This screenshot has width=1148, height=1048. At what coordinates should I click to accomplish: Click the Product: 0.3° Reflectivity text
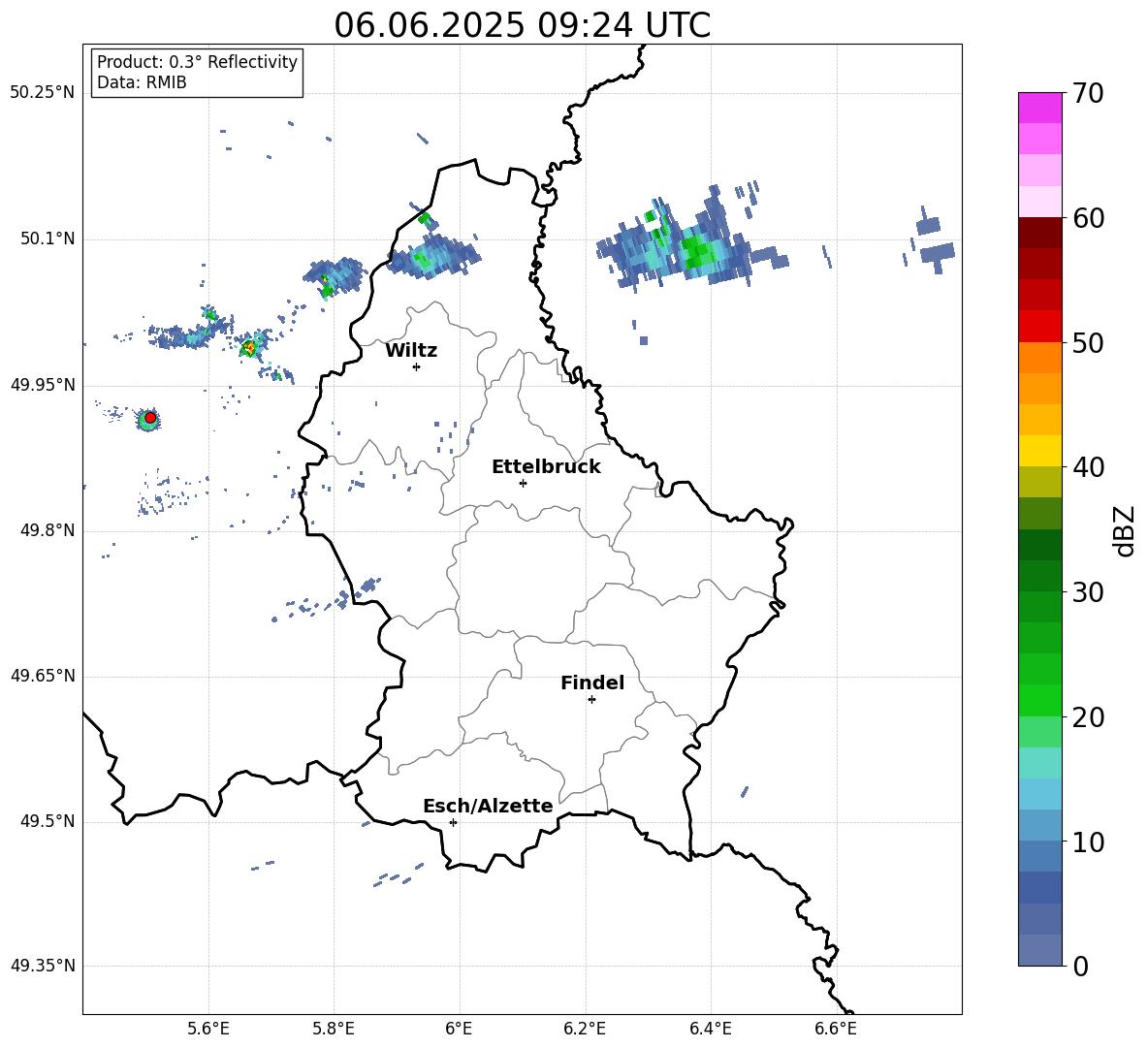click(197, 62)
